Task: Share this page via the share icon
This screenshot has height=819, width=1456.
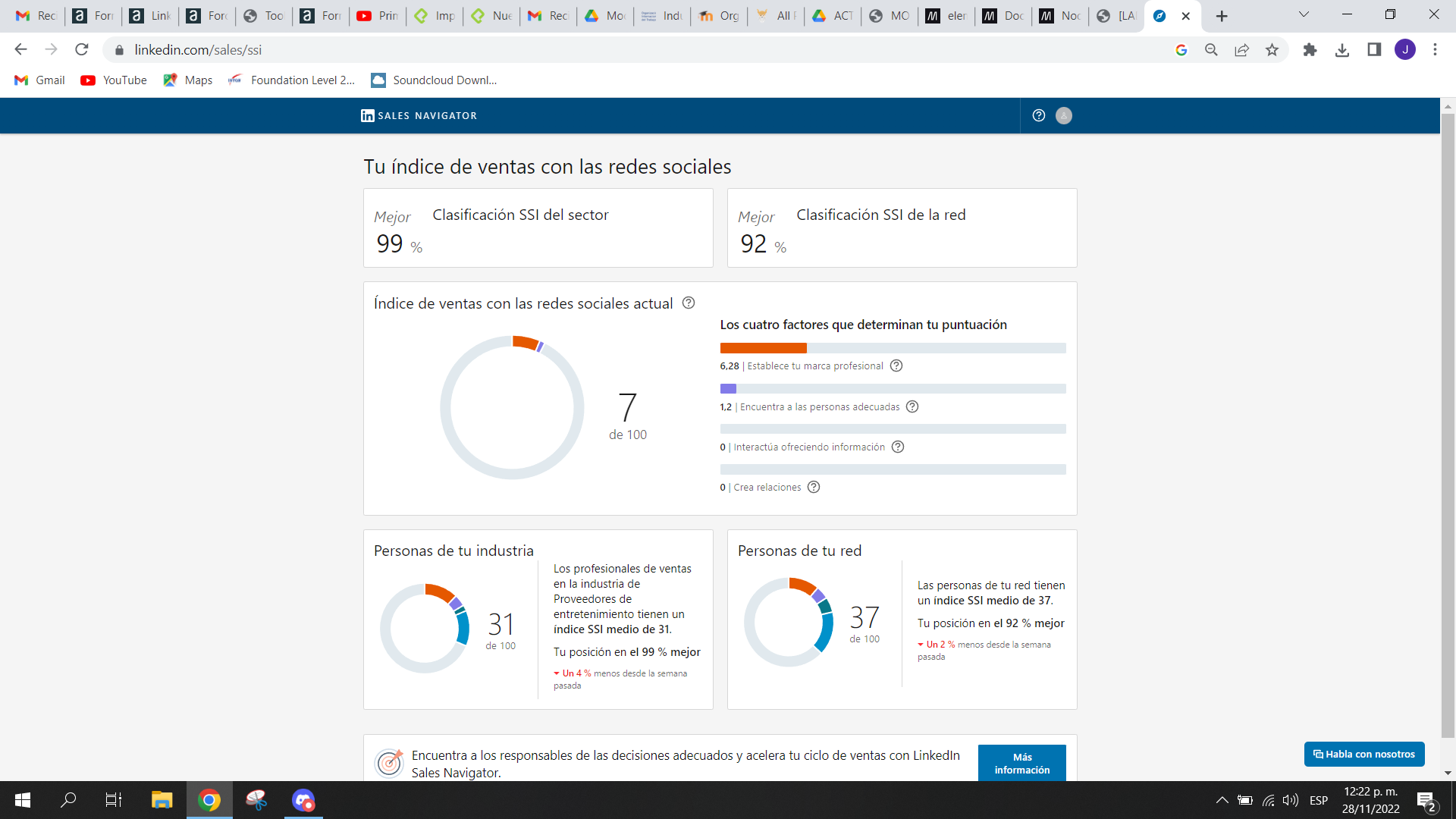Action: click(x=1241, y=49)
